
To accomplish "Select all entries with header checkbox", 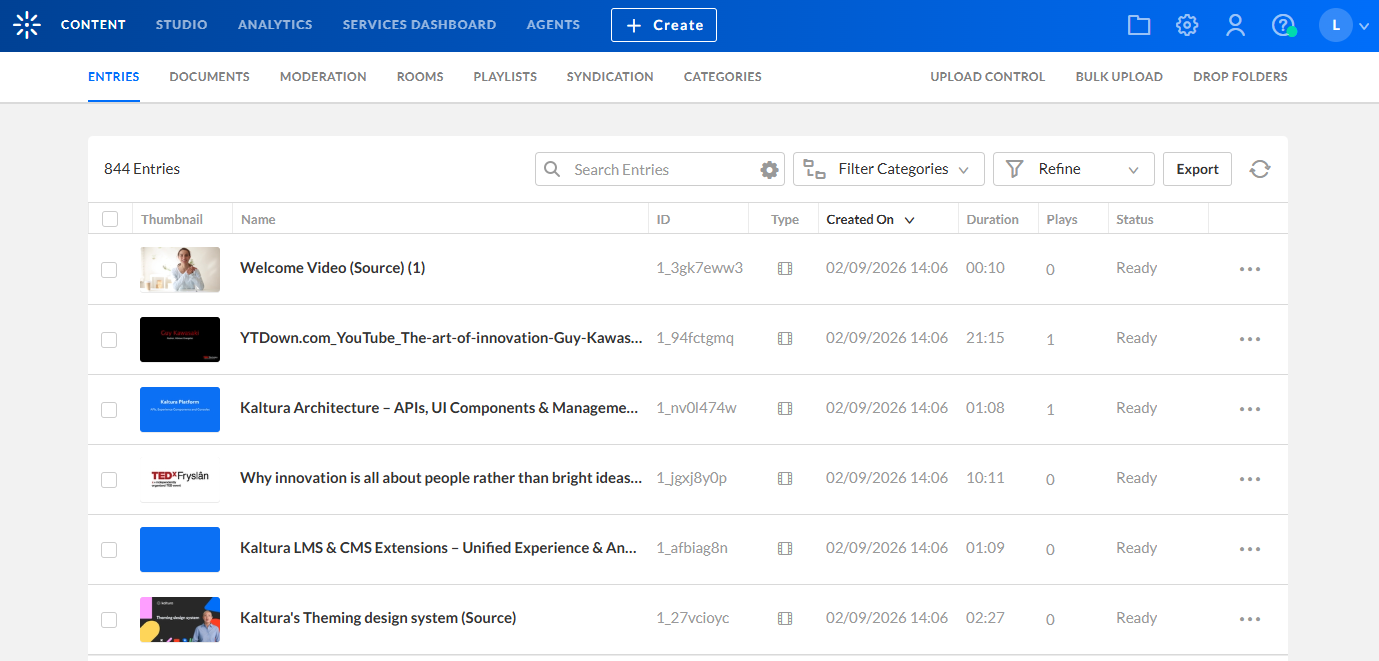I will 110,219.
